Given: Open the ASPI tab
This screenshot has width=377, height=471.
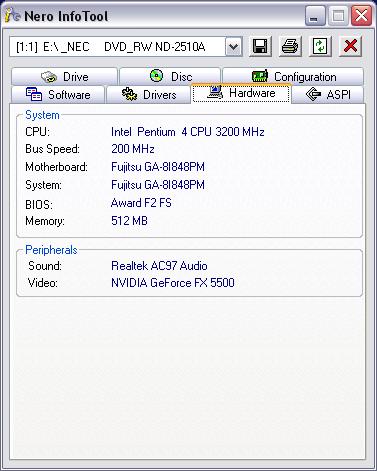Looking at the screenshot, I should tap(328, 95).
